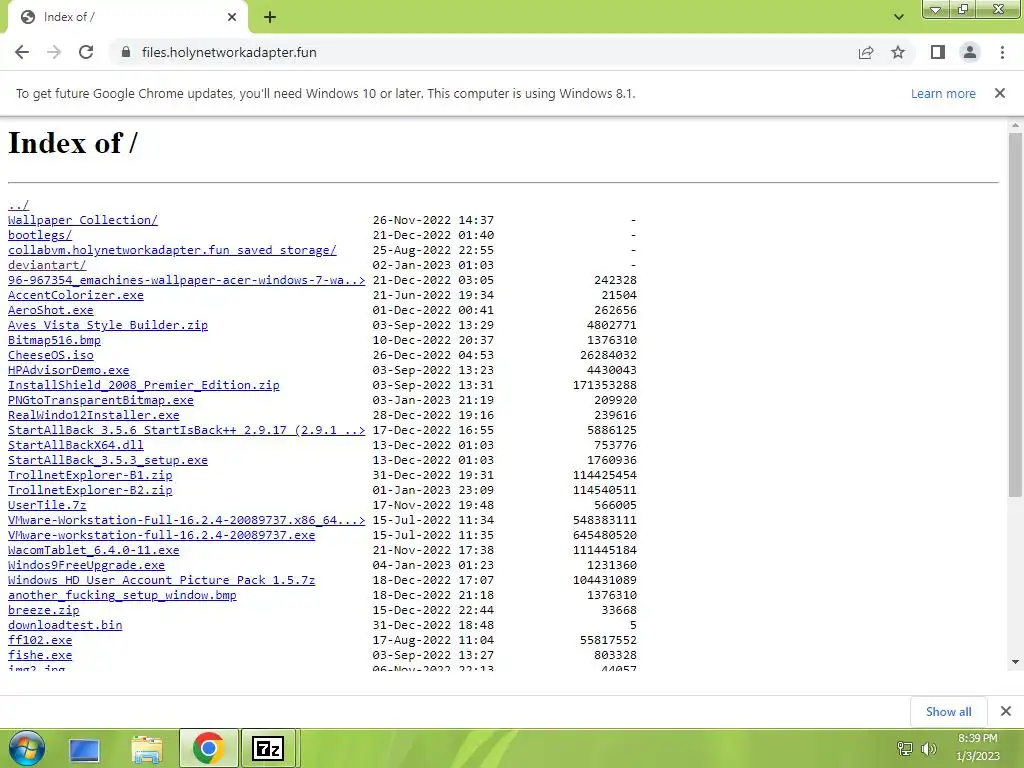Open the volume speaker tray icon

pyautogui.click(x=928, y=748)
